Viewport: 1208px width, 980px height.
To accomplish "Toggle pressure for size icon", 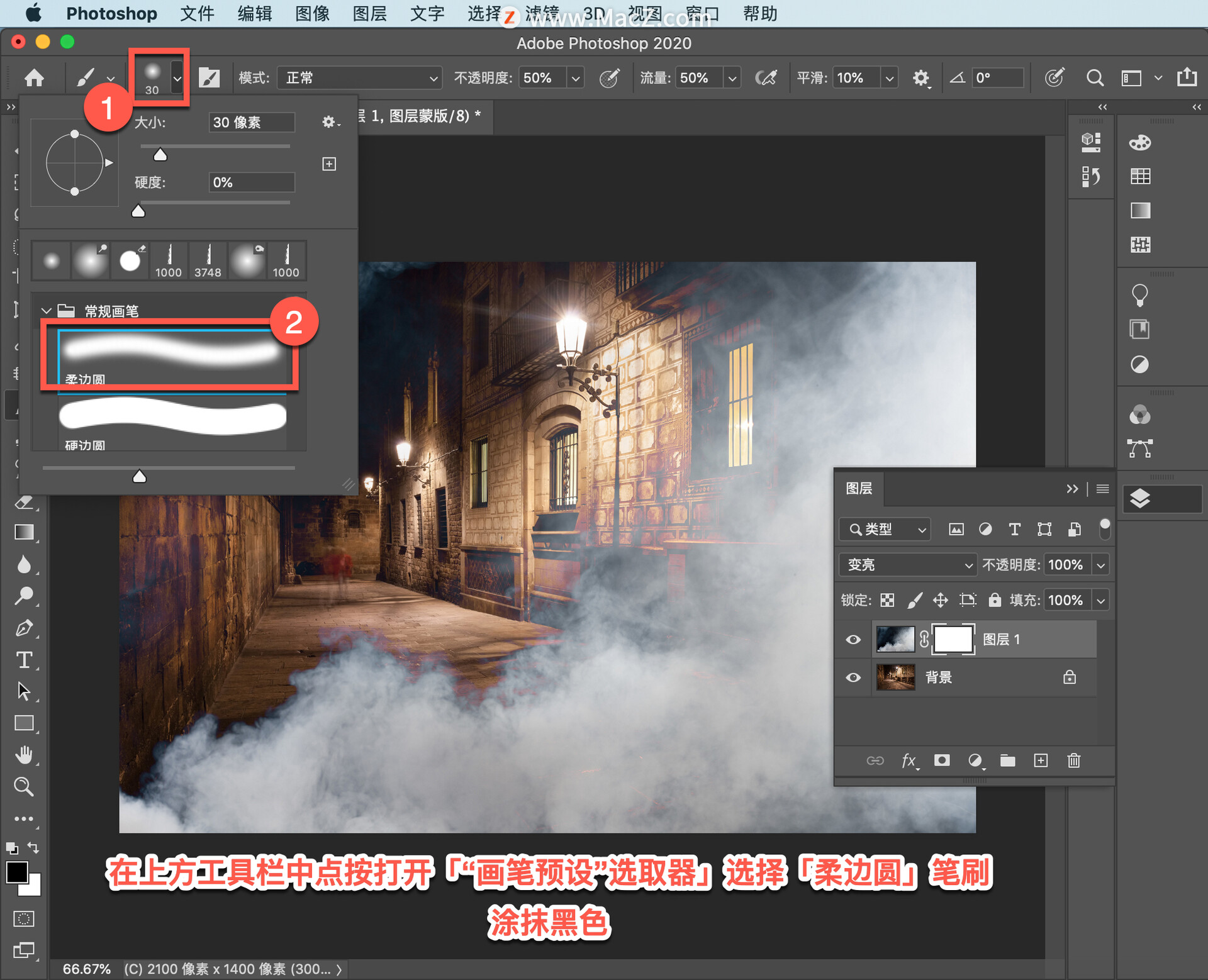I will tap(1054, 78).
